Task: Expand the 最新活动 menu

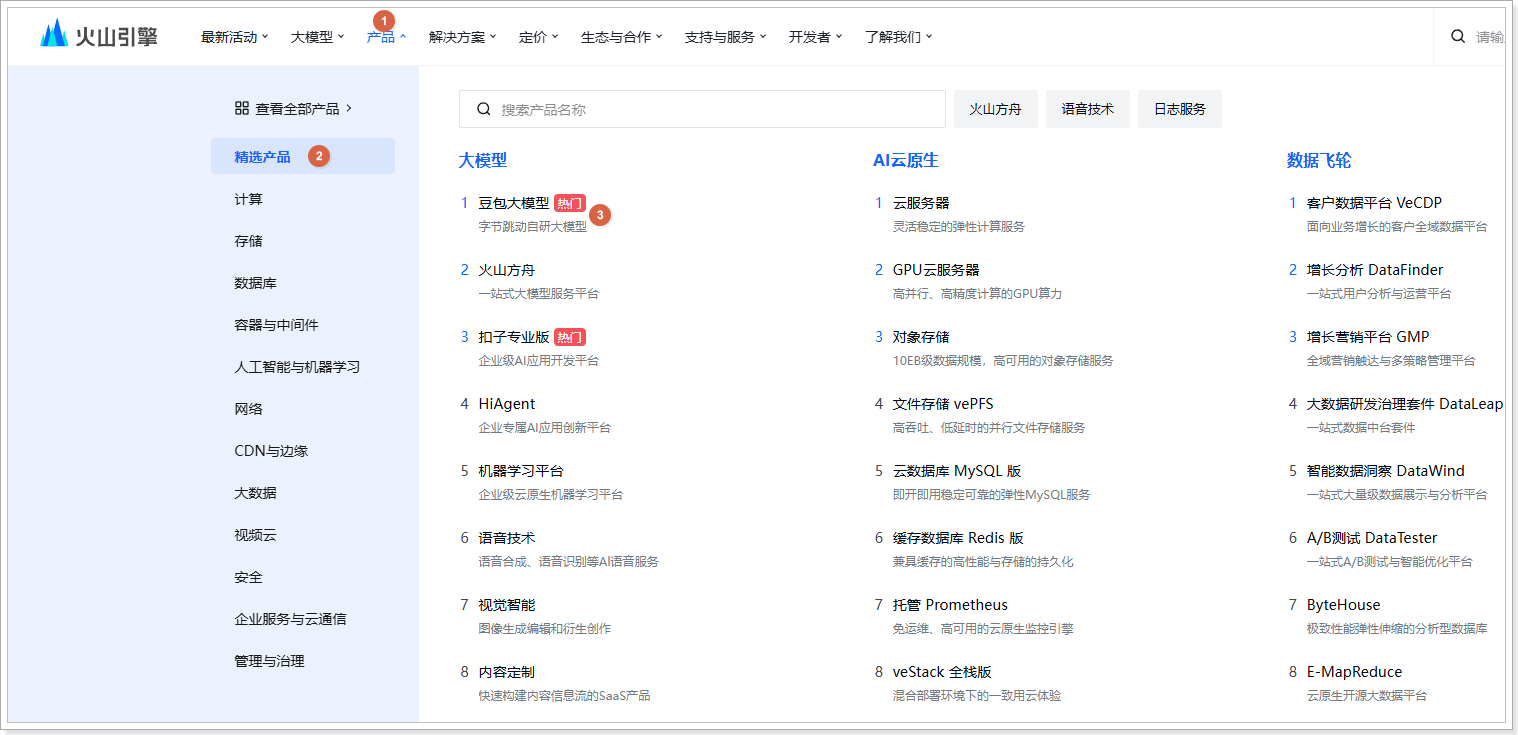Action: point(235,37)
